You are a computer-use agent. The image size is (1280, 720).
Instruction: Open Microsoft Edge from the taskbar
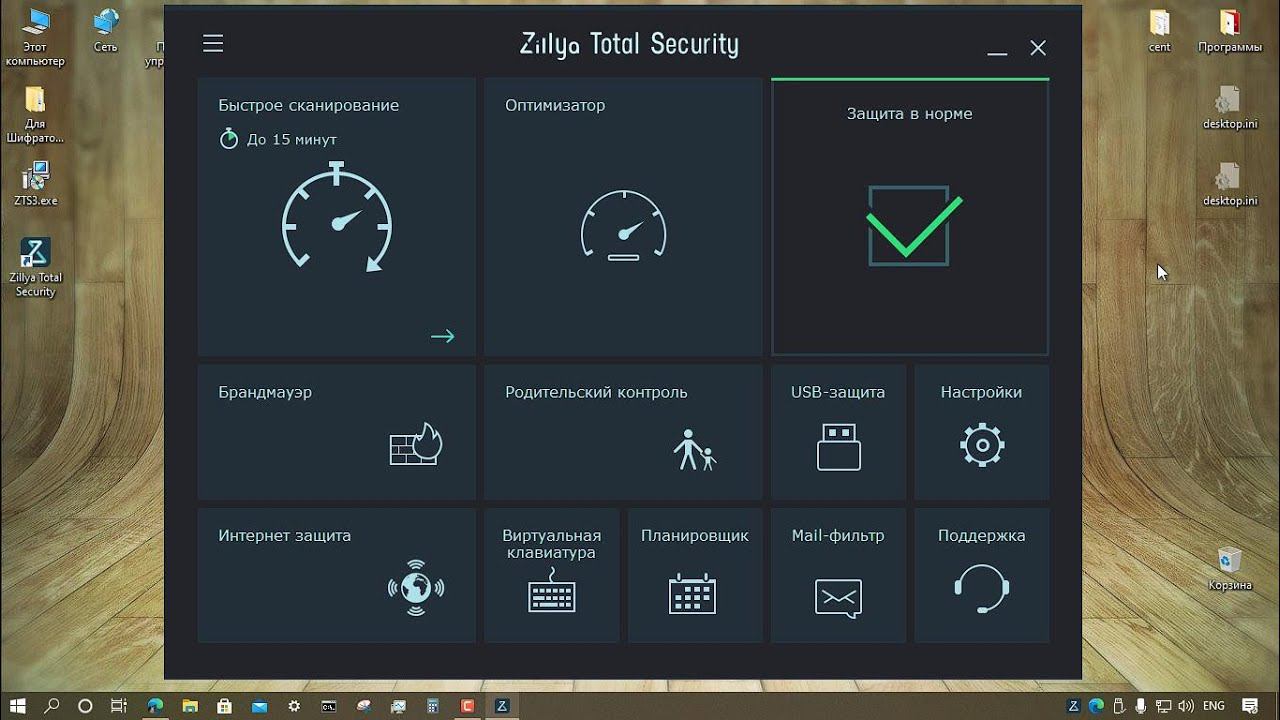pos(155,706)
